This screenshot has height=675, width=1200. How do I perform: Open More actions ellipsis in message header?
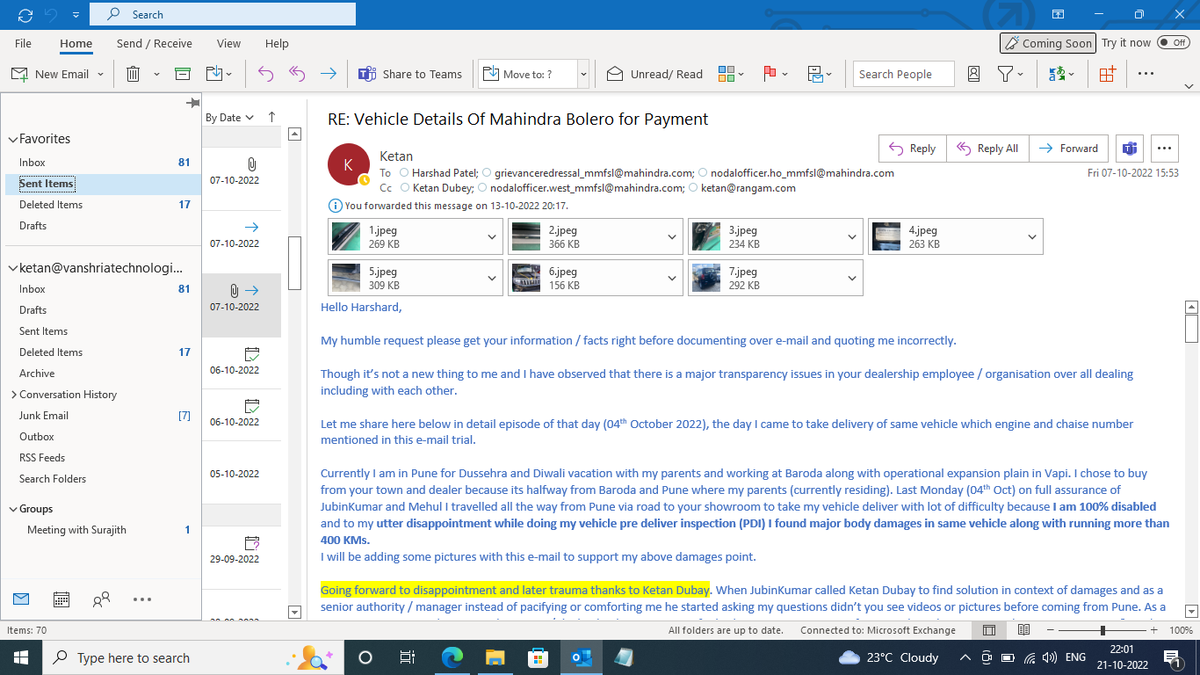pos(1163,148)
